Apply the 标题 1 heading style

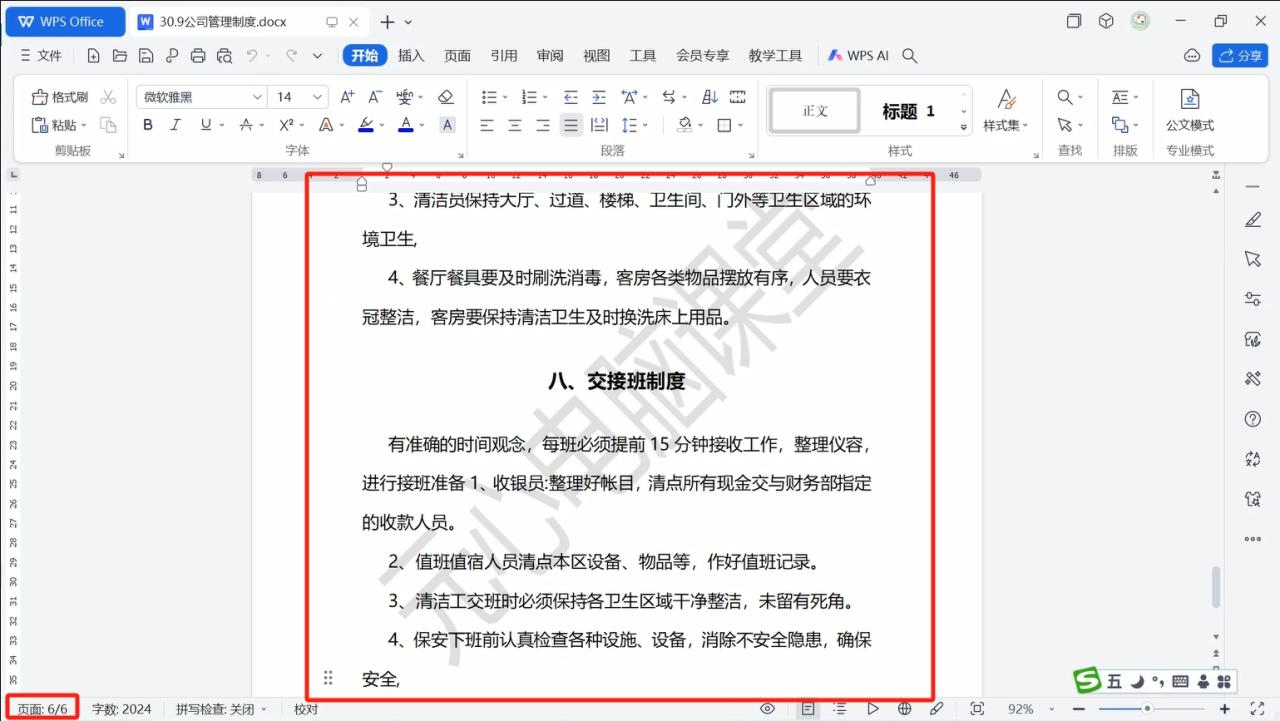909,111
